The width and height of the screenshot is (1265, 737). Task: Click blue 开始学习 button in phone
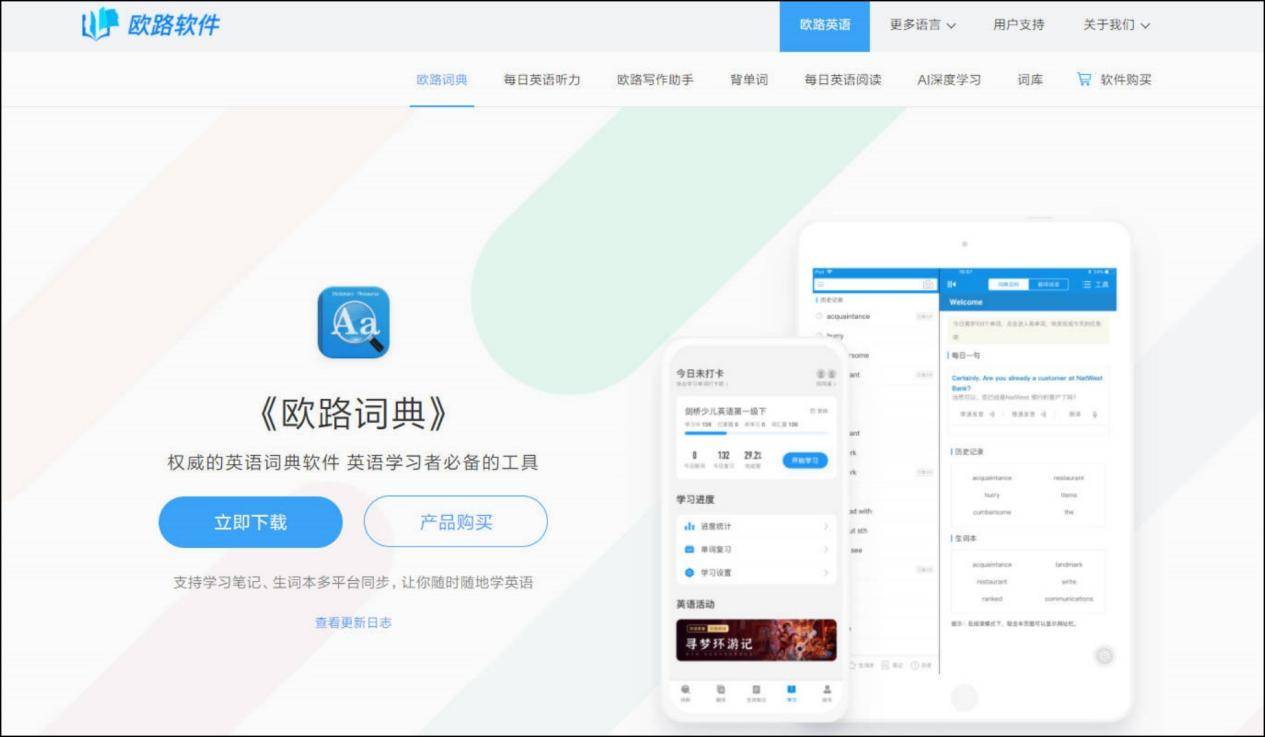tap(804, 461)
